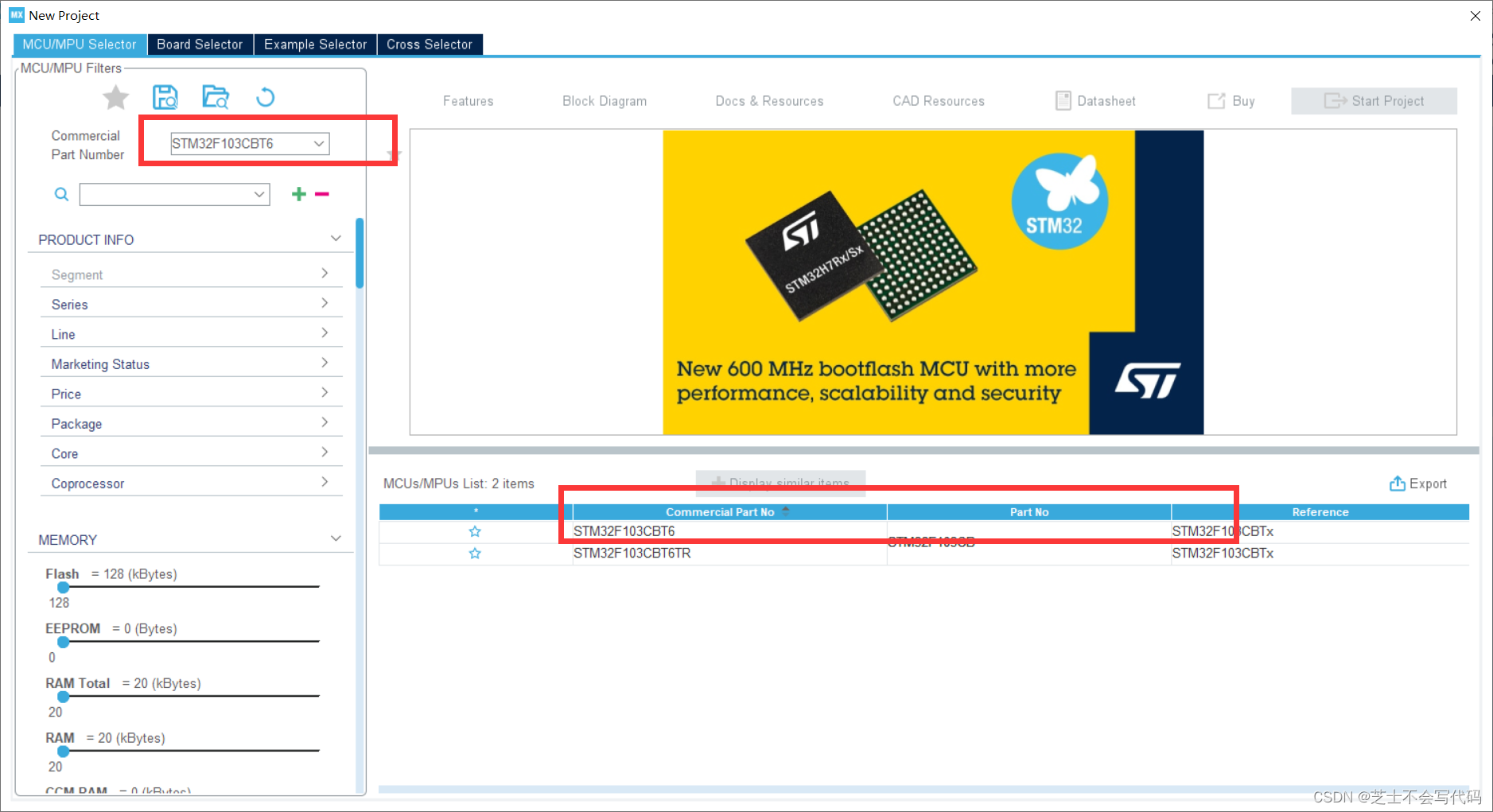
Task: Open the Features tab
Action: click(x=469, y=101)
